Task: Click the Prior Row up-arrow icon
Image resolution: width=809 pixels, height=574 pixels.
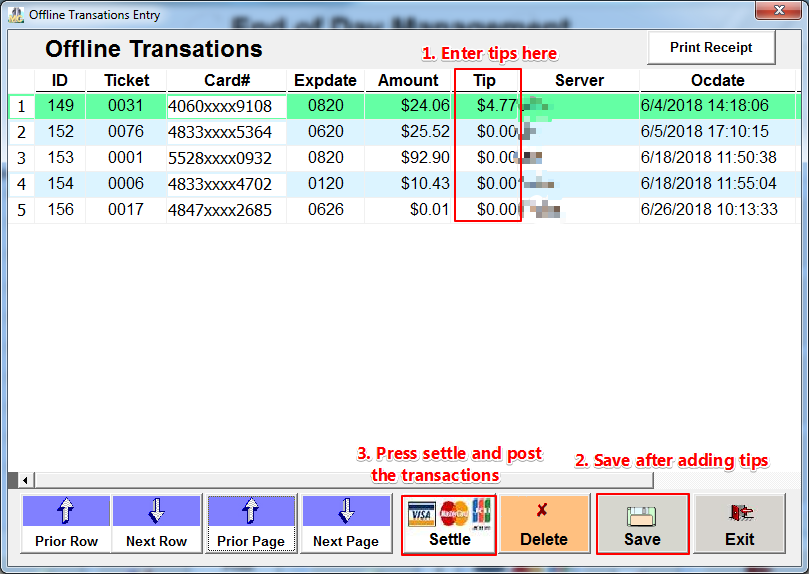Action: [x=66, y=511]
